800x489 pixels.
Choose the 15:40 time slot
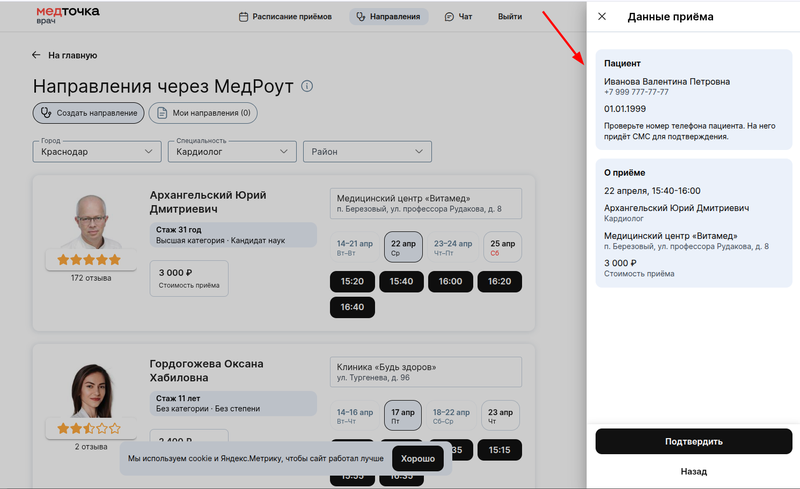click(402, 281)
